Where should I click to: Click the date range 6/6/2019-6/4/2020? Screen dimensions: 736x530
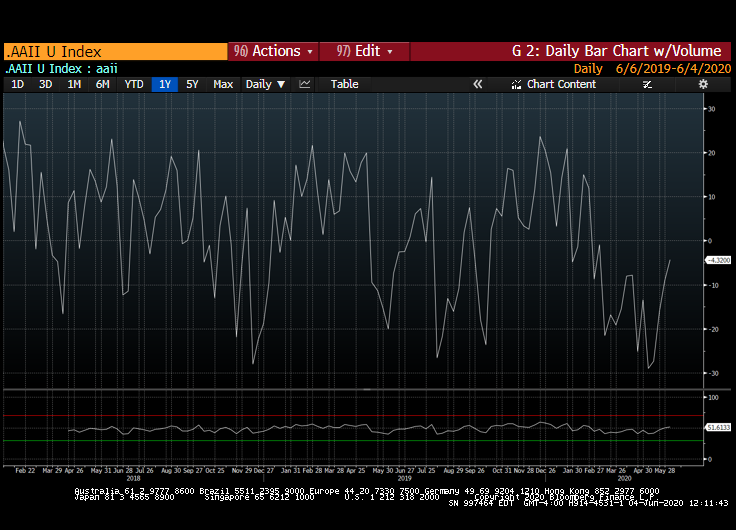click(x=673, y=69)
